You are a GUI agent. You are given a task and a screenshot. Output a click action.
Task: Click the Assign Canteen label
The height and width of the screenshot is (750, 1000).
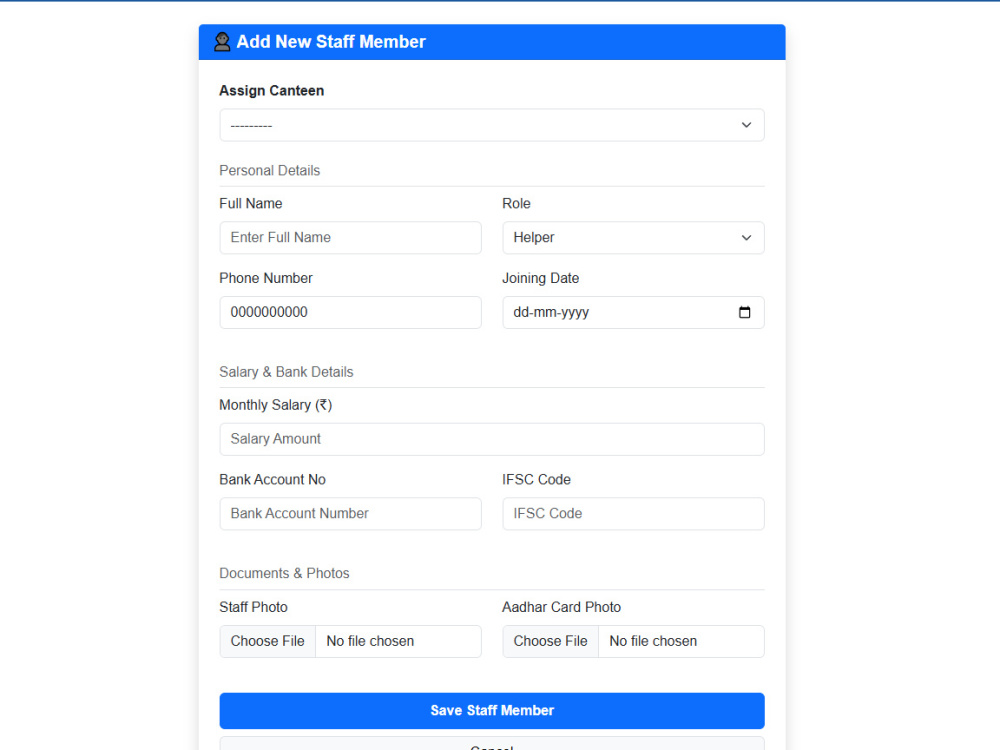(x=272, y=91)
